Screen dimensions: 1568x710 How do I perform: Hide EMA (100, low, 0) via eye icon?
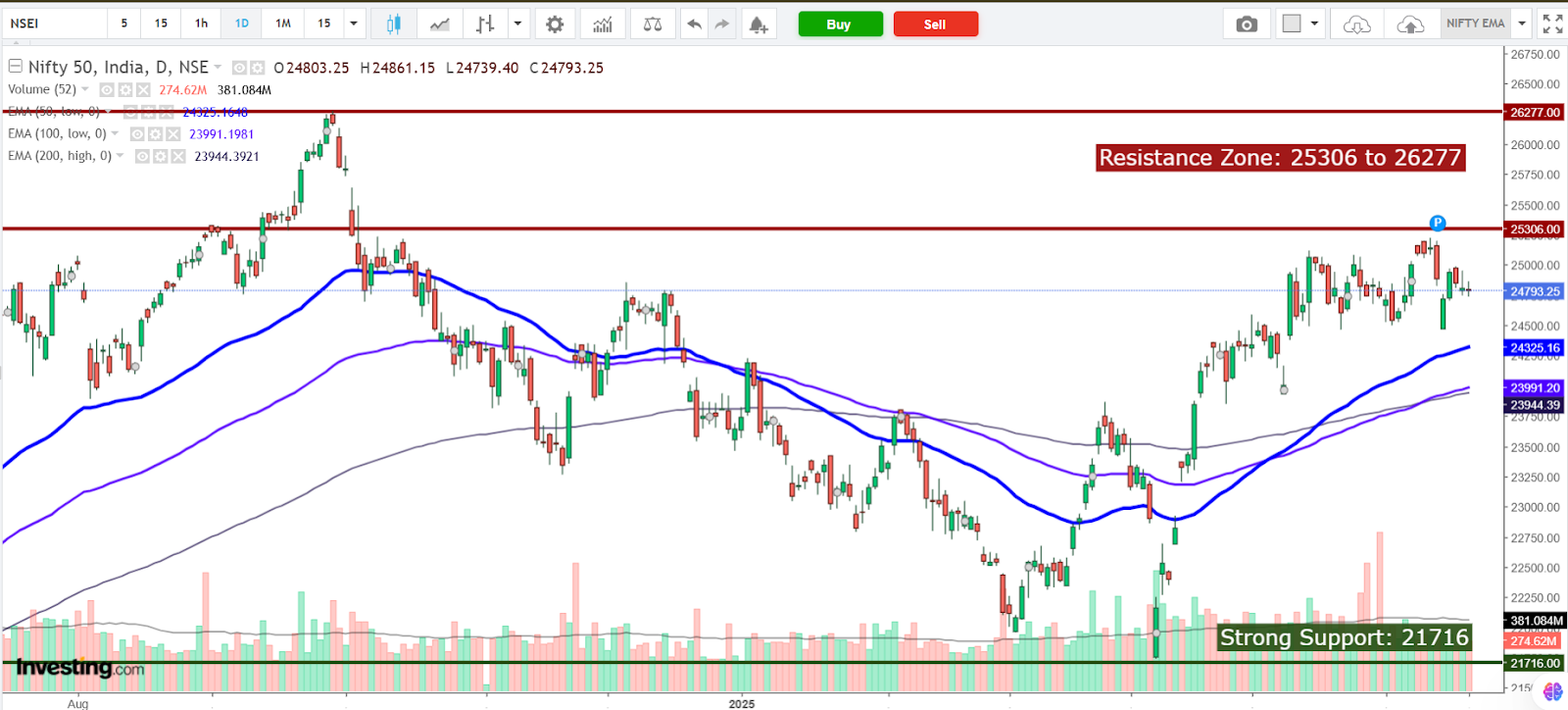tap(137, 134)
